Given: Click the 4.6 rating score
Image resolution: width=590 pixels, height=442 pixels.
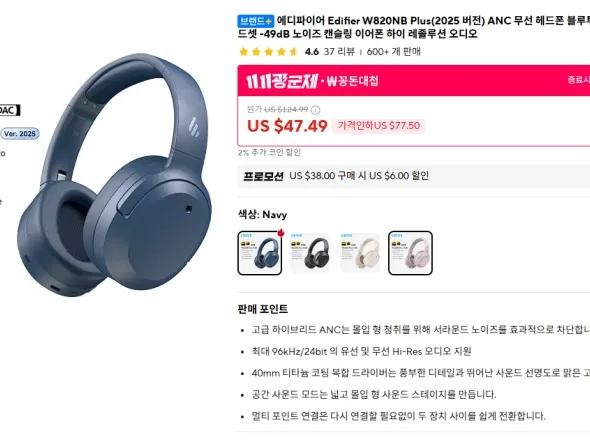Looking at the screenshot, I should pyautogui.click(x=312, y=52).
